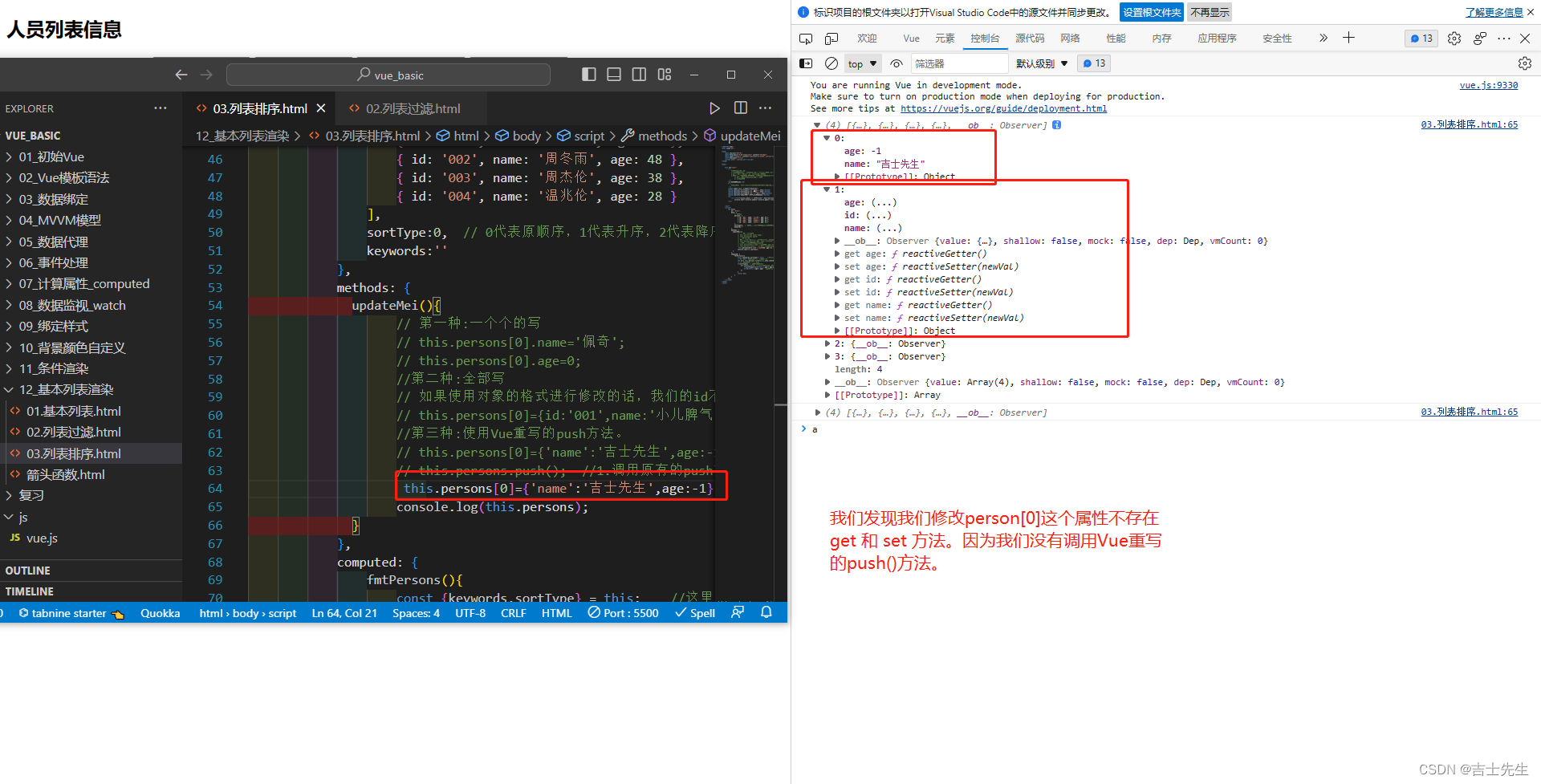Collapse array item 0 in console
Image resolution: width=1541 pixels, height=784 pixels.
tap(827, 138)
